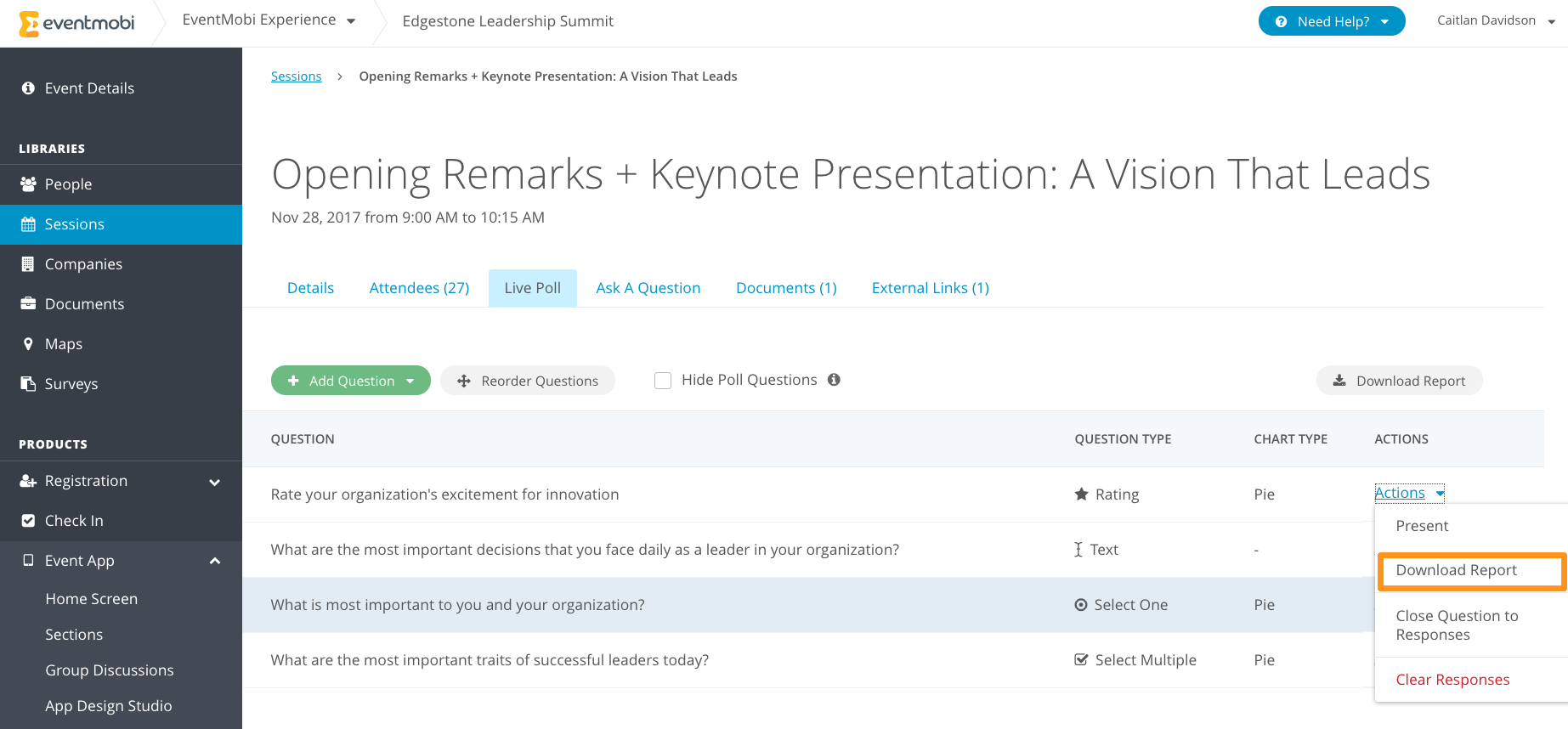Open the Ask A Question tab
Screen dimensions: 1568x729
pyautogui.click(x=648, y=288)
